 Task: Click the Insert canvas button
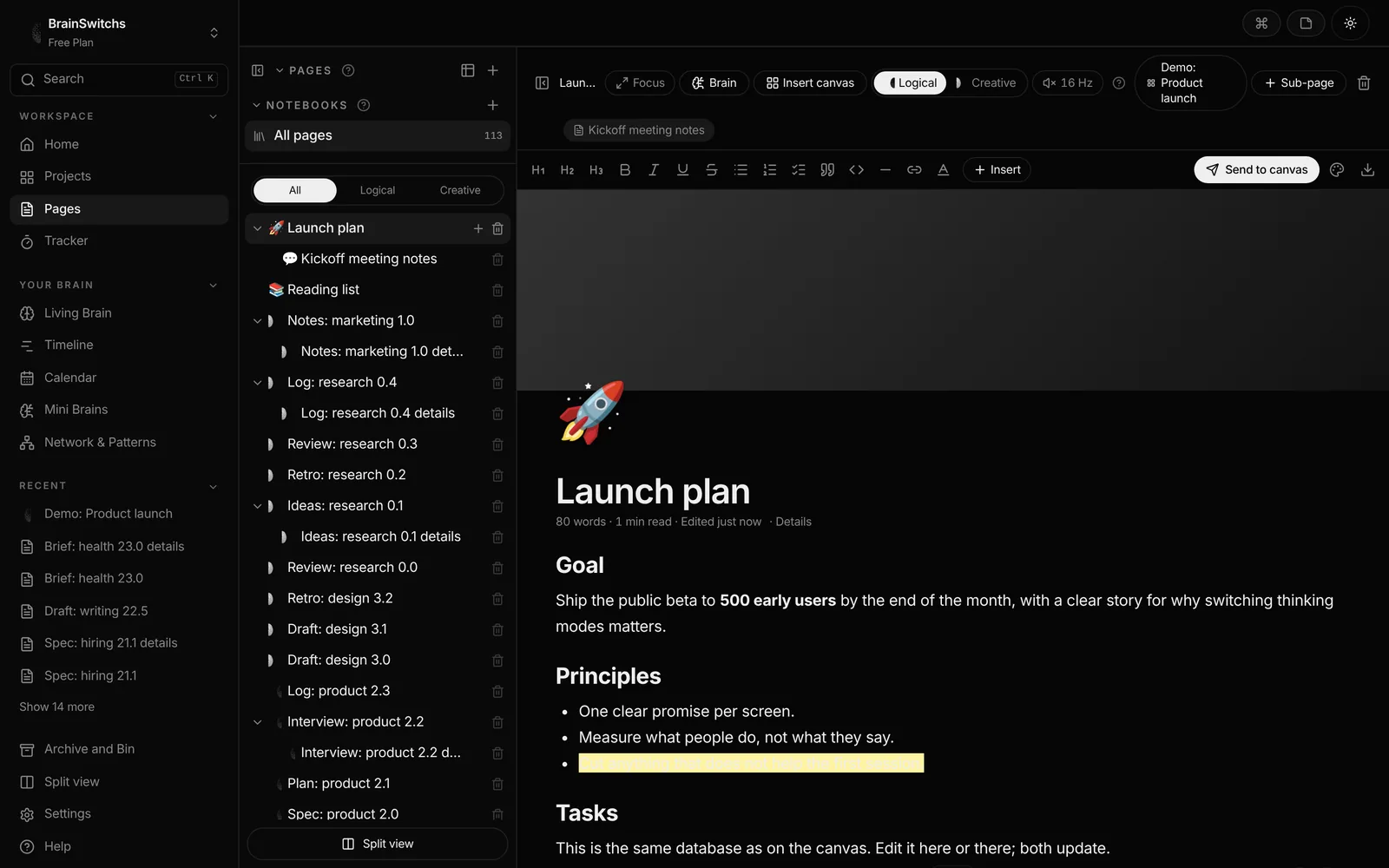[x=810, y=83]
